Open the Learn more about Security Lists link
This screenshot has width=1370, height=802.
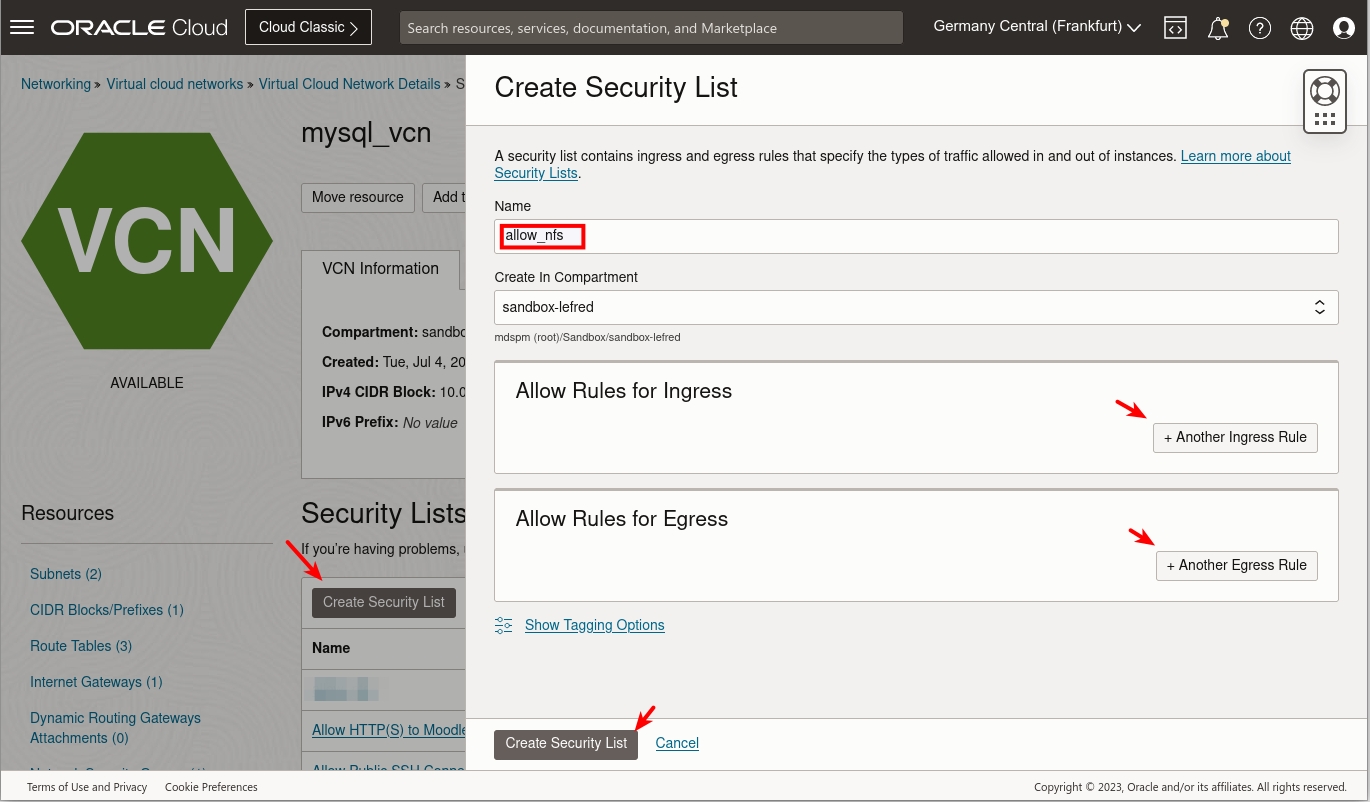click(1235, 156)
